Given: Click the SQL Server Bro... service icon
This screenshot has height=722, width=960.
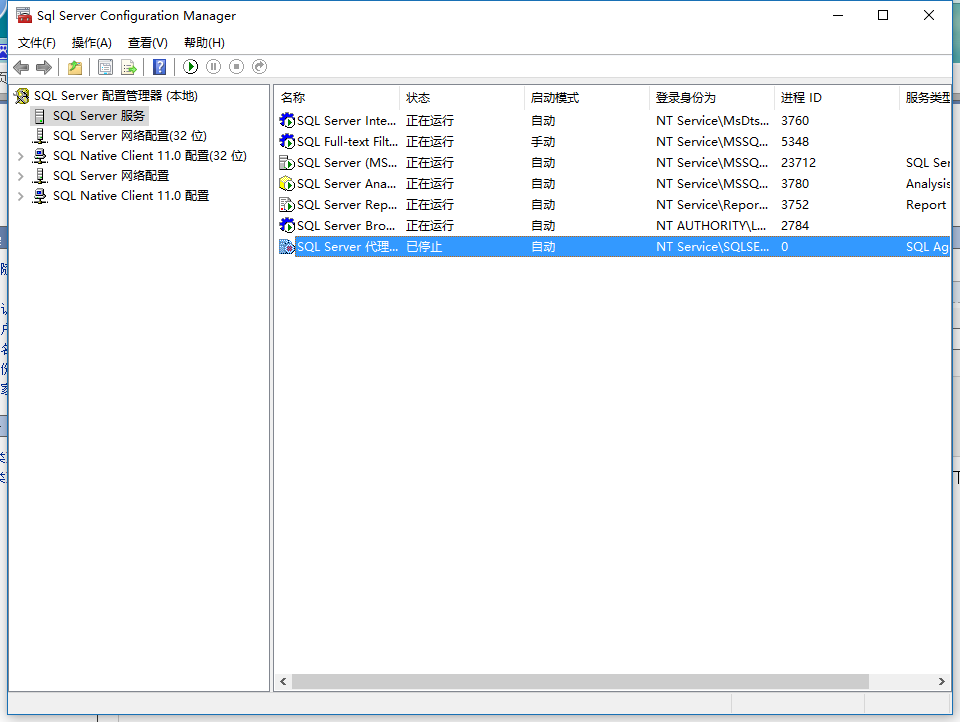Looking at the screenshot, I should coord(287,225).
